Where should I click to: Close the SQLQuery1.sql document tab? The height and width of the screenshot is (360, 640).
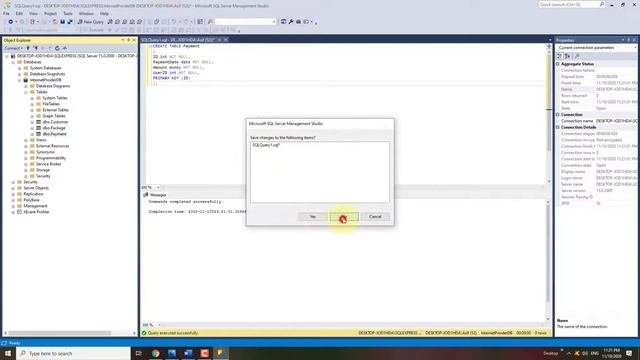pos(226,40)
